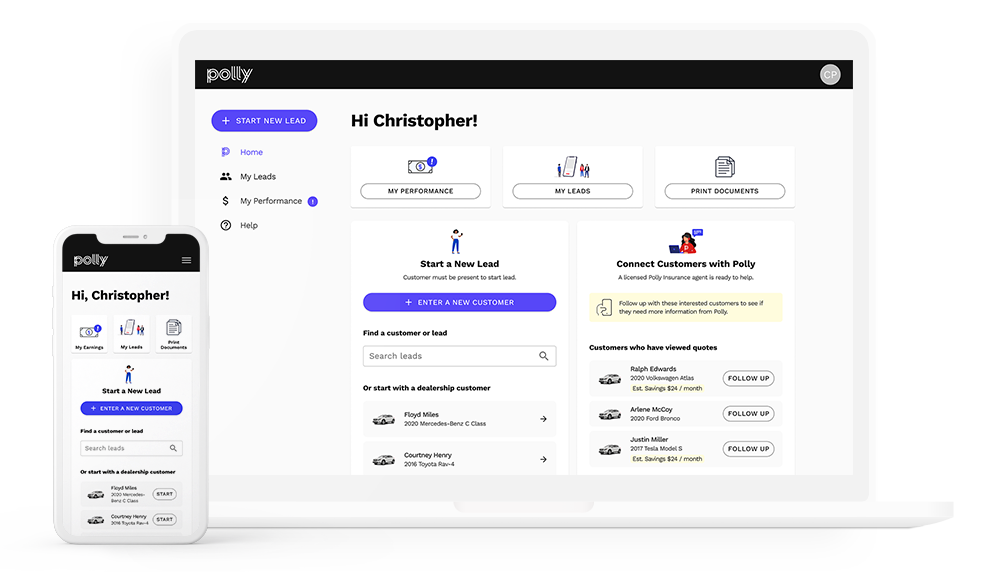Go to My Performance in sidebar

[x=270, y=201]
